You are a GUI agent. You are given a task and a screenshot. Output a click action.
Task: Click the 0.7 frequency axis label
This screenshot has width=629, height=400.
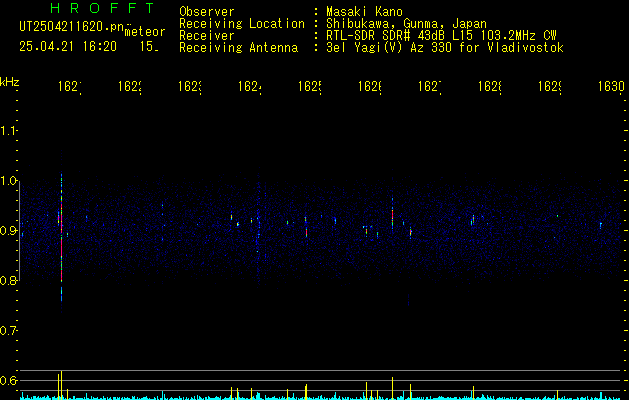tap(8, 330)
